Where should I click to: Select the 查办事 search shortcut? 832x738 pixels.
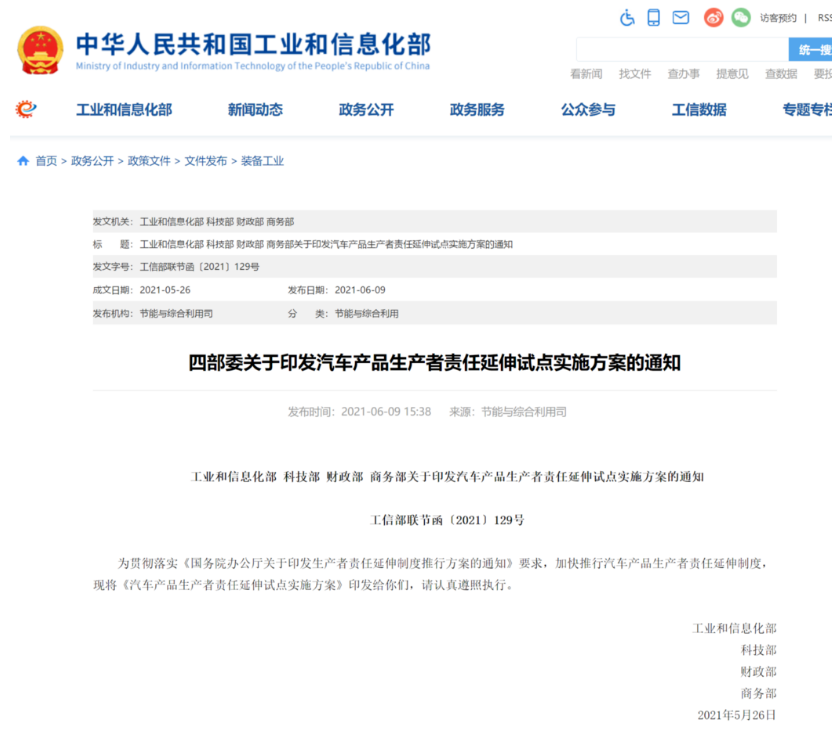(x=683, y=74)
